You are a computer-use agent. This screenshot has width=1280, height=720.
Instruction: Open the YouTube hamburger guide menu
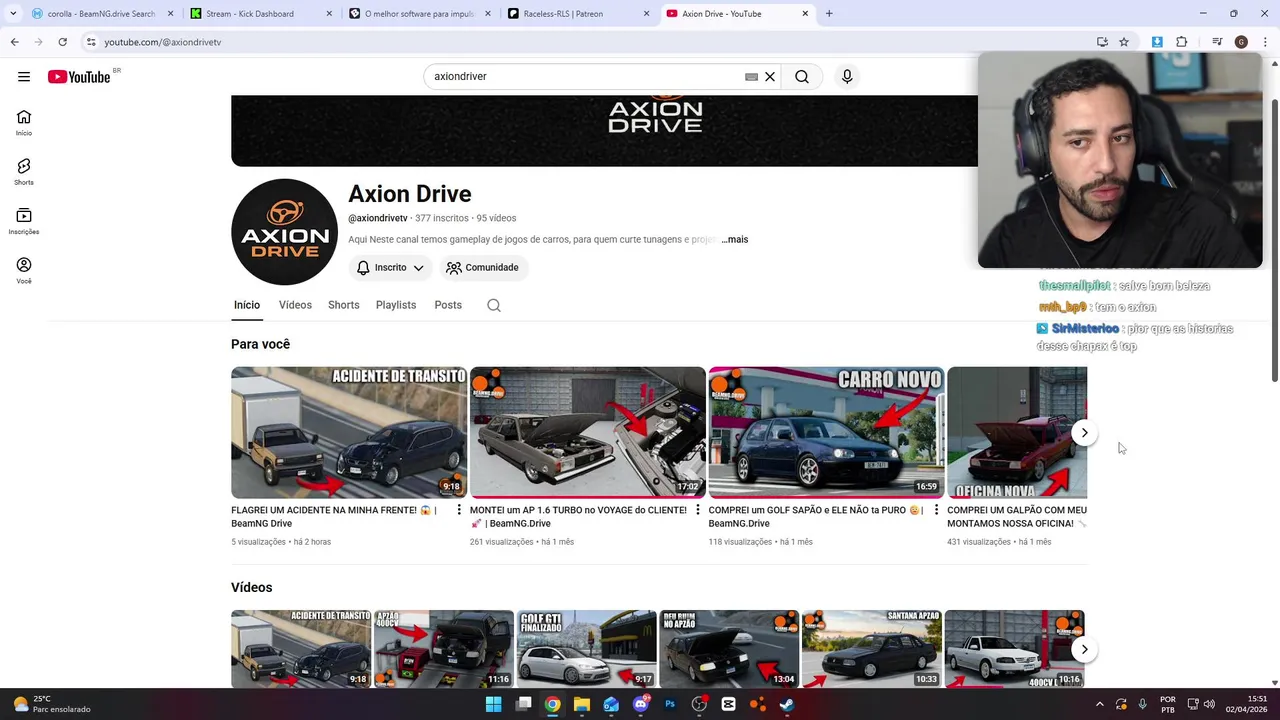click(x=24, y=77)
